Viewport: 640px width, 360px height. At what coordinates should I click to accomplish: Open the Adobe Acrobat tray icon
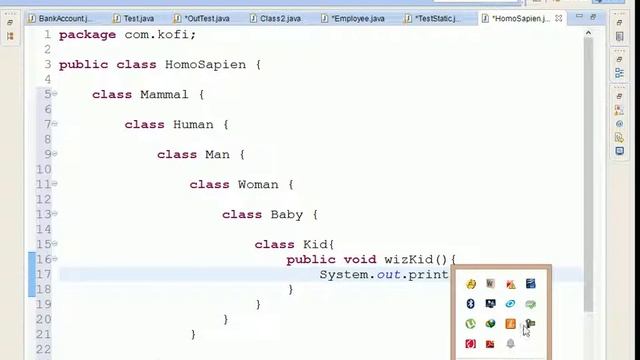[x=490, y=344]
